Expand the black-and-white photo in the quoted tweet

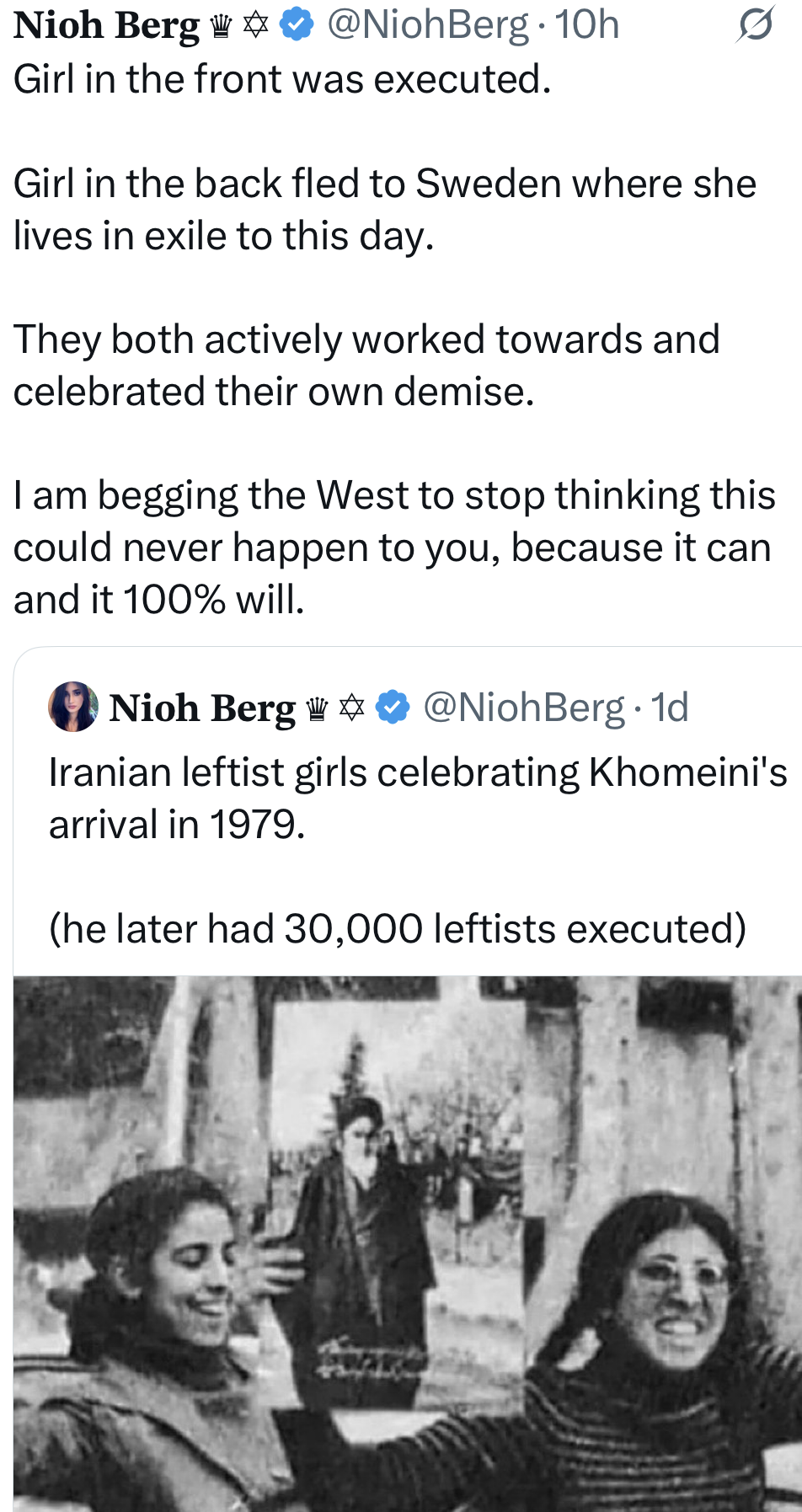tap(408, 1243)
